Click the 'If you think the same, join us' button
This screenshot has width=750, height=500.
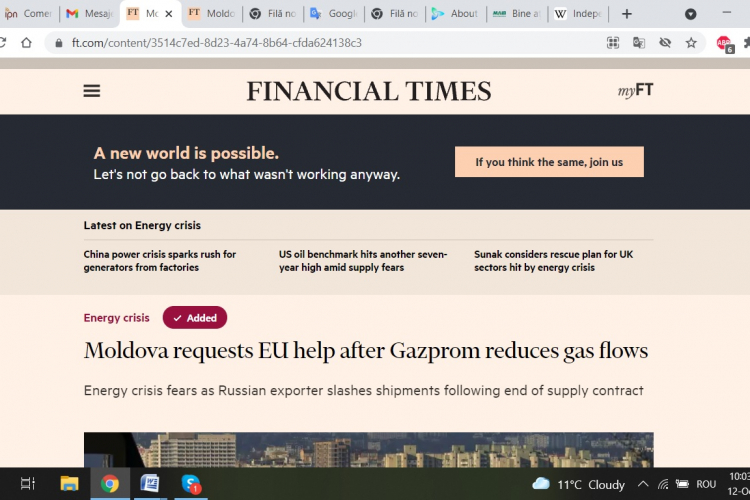tap(549, 162)
